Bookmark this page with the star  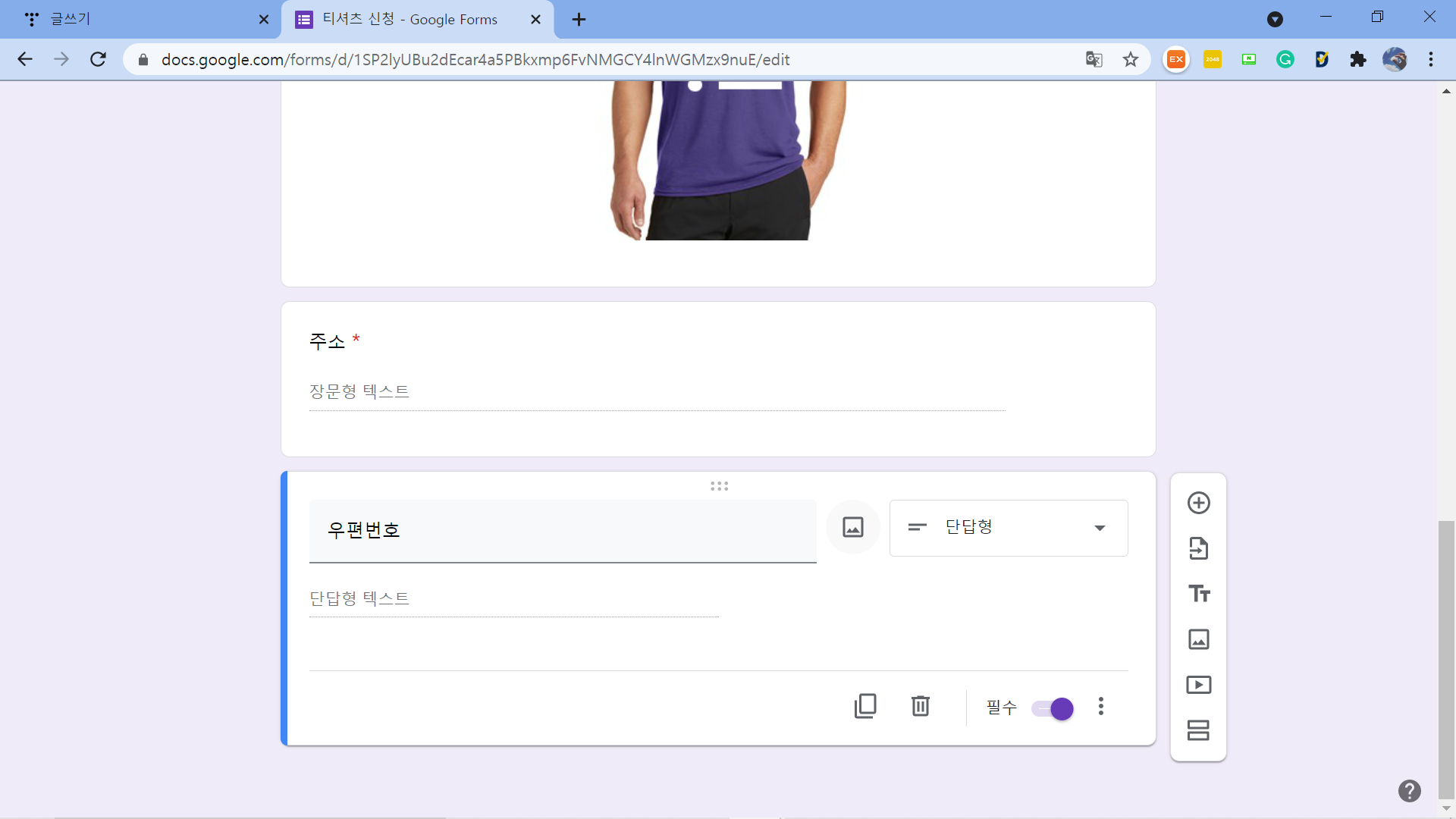[1130, 59]
